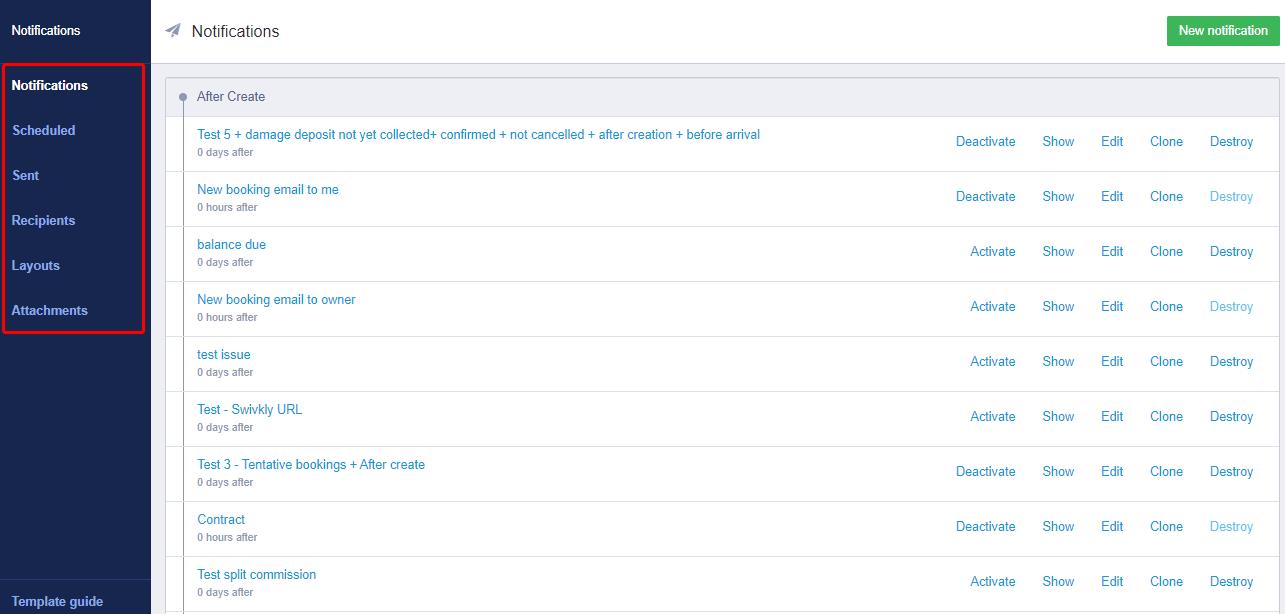The height and width of the screenshot is (614, 1285).
Task: Clone the Test split commission notification
Action: tap(1166, 581)
